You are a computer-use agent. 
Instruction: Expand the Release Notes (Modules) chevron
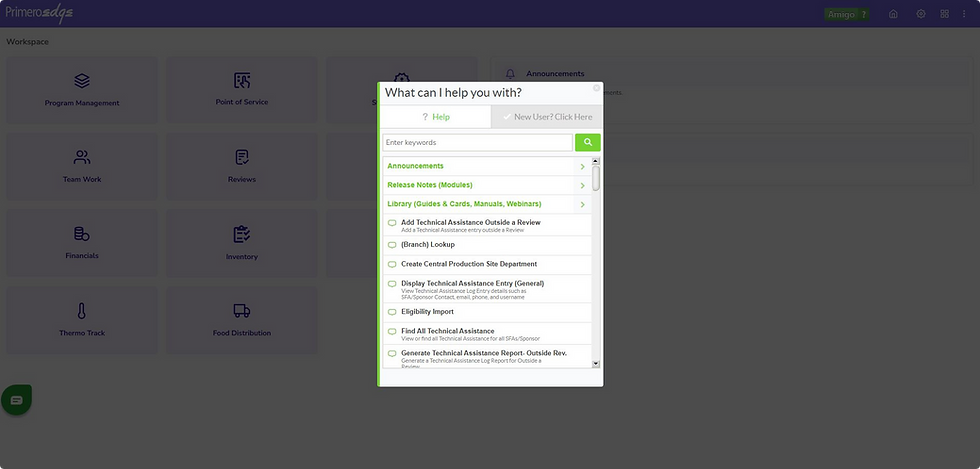[582, 186]
